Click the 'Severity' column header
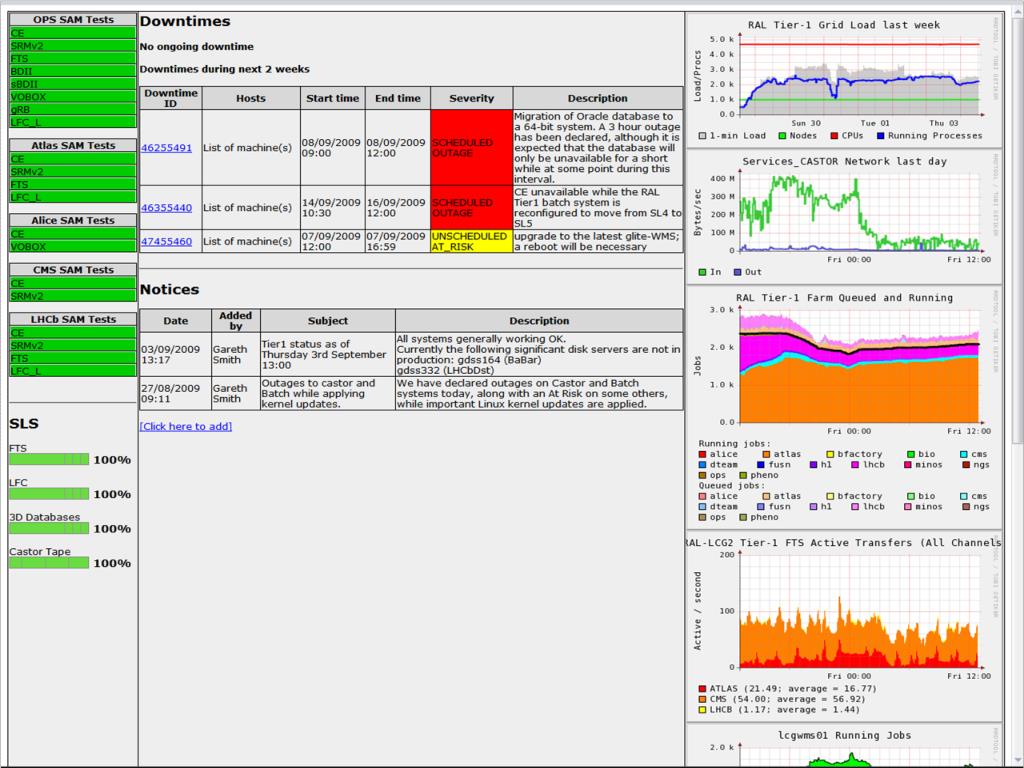1024x768 pixels. coord(472,98)
